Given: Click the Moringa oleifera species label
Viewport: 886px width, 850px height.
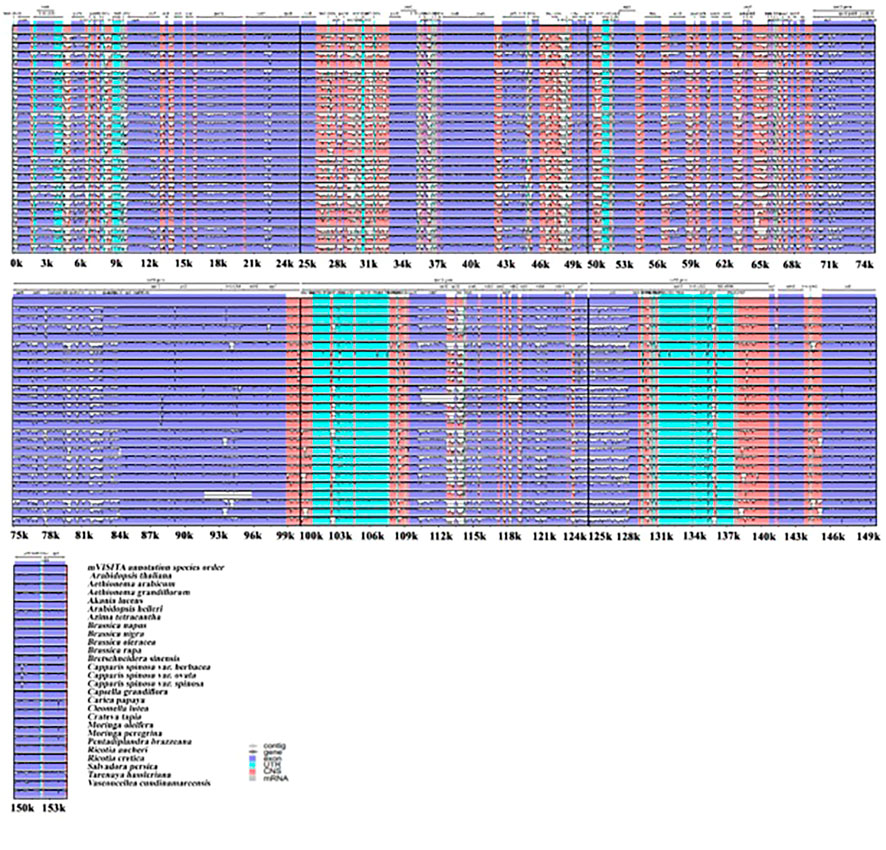Looking at the screenshot, I should 120,725.
